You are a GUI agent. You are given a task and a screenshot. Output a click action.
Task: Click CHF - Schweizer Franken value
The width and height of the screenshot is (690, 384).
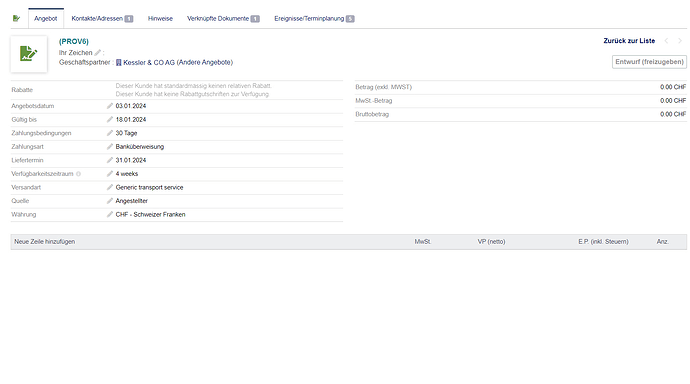tap(150, 215)
